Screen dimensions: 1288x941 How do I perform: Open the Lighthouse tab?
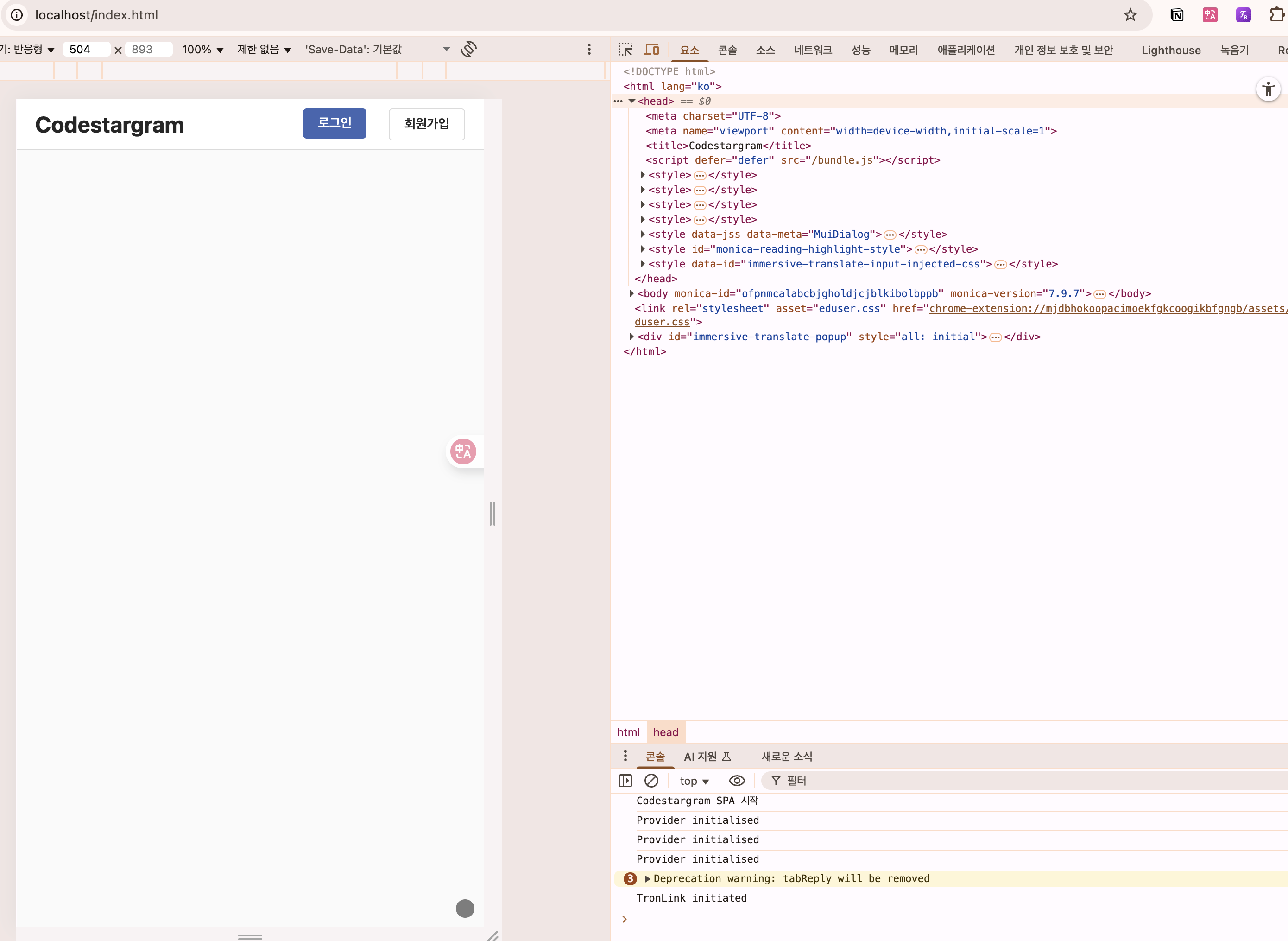pos(1171,50)
